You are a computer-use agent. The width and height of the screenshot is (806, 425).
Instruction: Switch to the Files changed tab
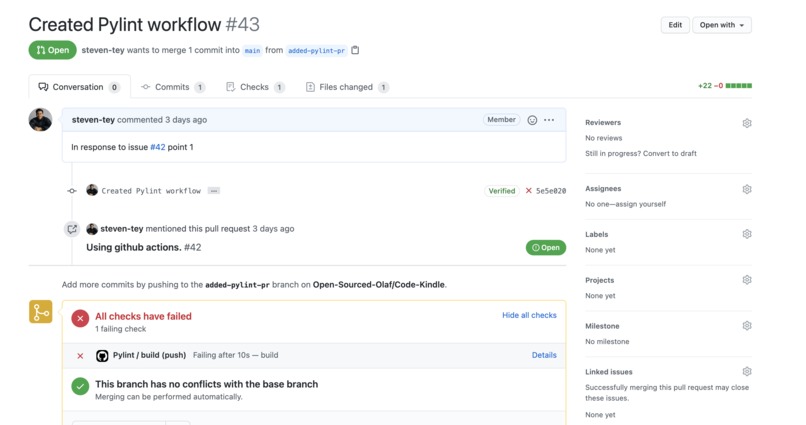347,87
